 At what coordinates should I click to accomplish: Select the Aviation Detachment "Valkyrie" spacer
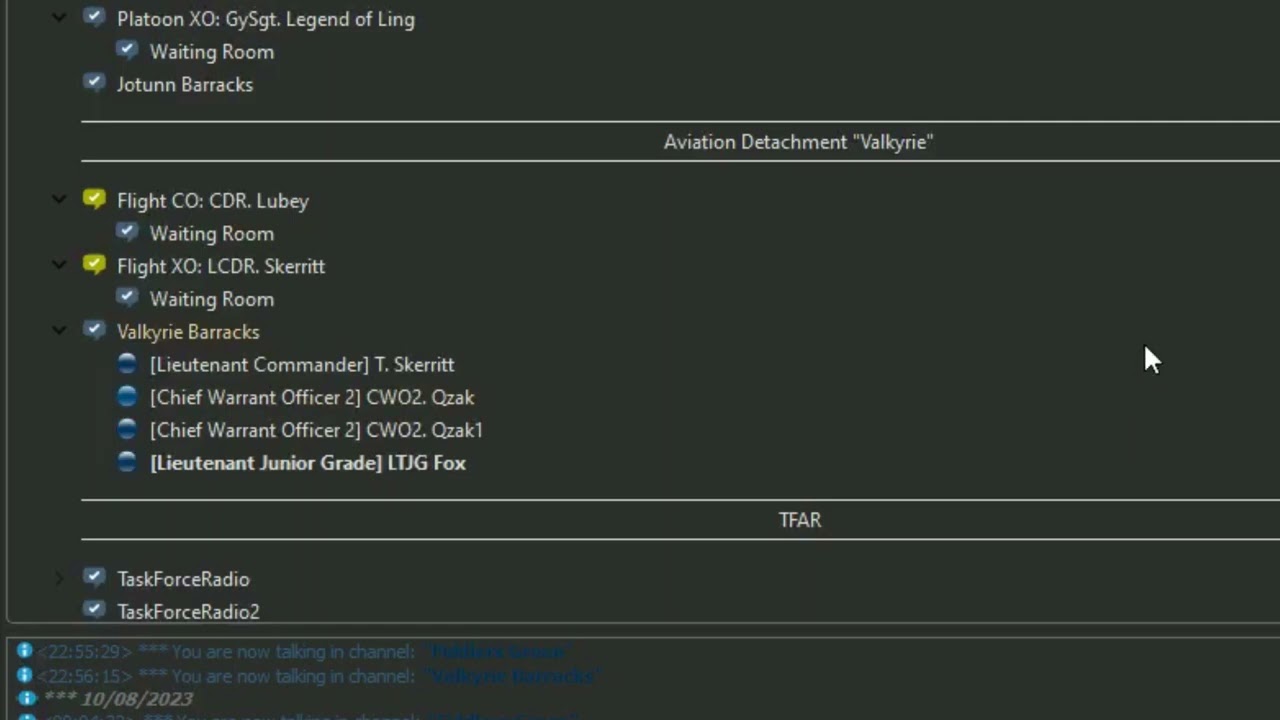pos(798,142)
